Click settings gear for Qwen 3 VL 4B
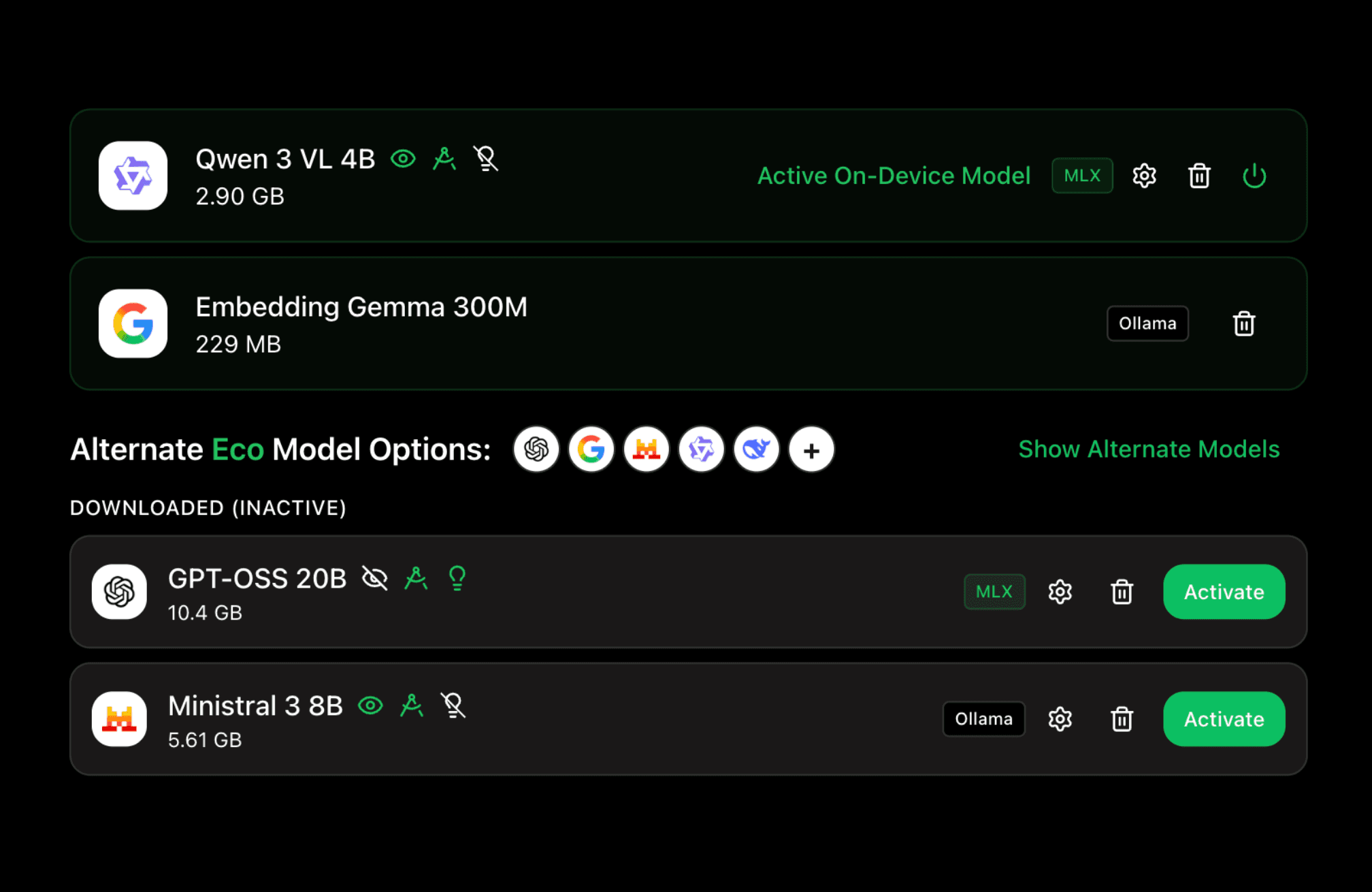 [x=1144, y=176]
